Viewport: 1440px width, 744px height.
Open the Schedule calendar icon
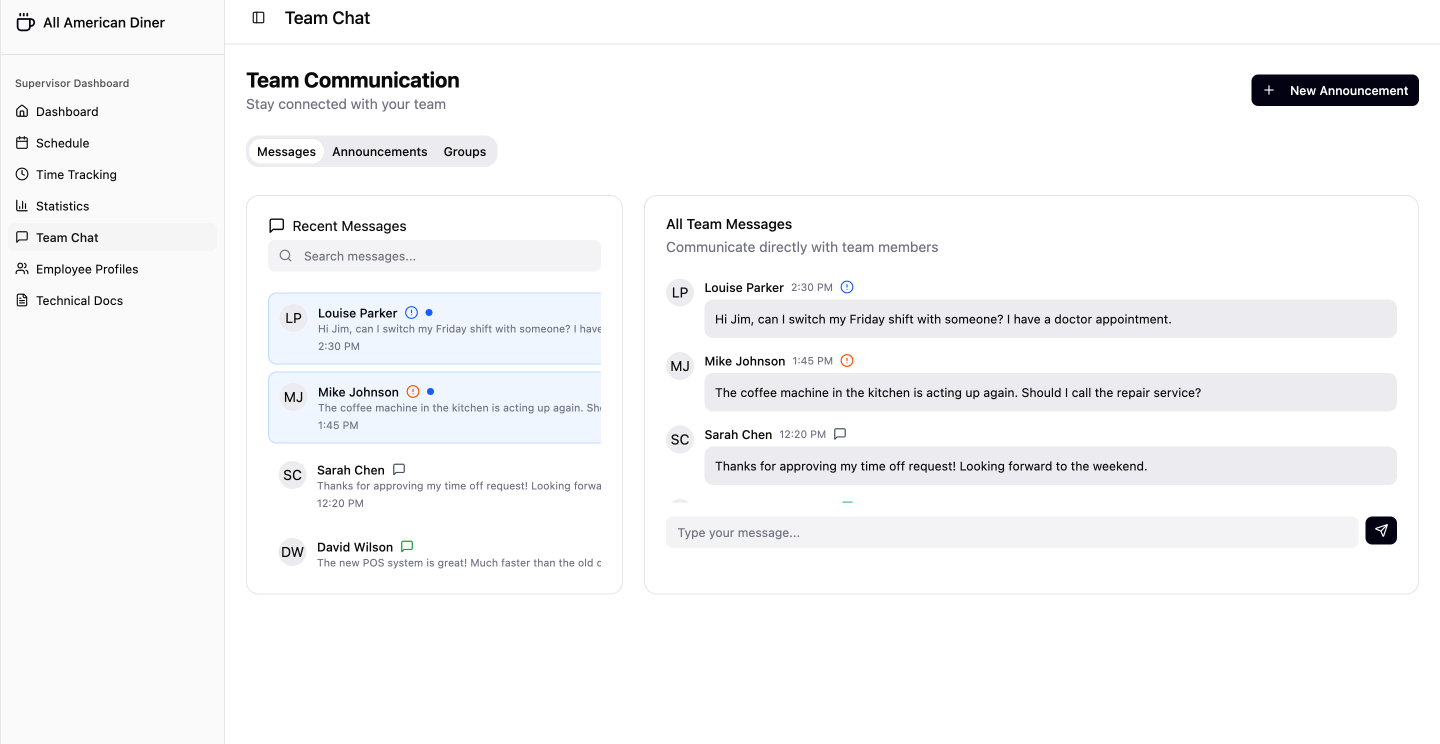click(x=22, y=143)
